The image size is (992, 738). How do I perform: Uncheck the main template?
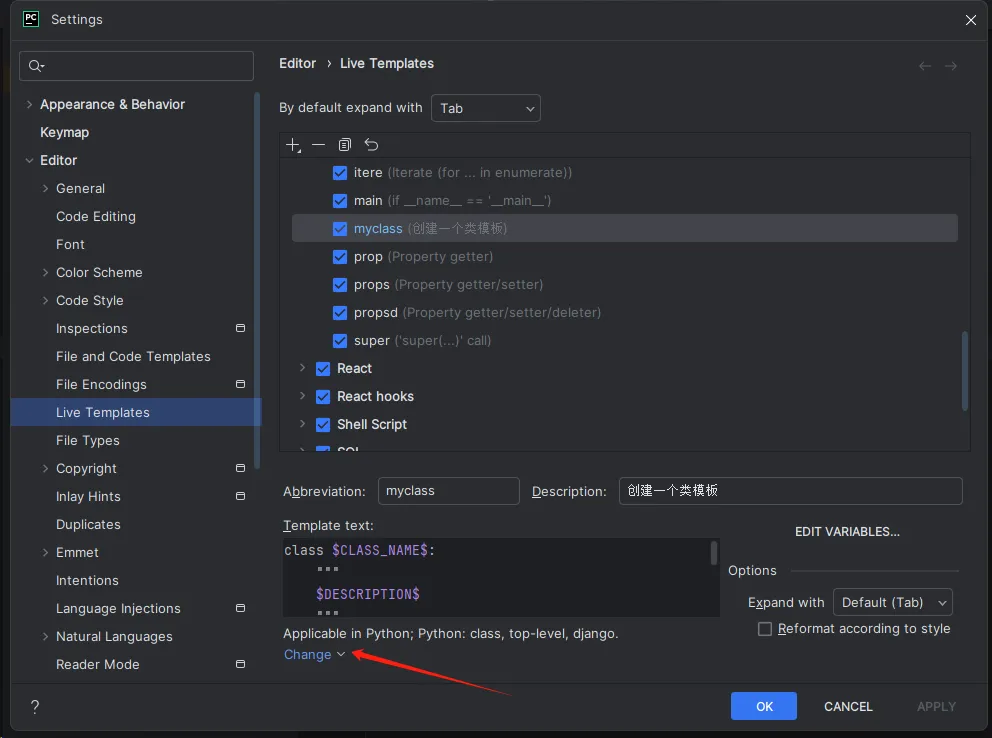tap(340, 200)
